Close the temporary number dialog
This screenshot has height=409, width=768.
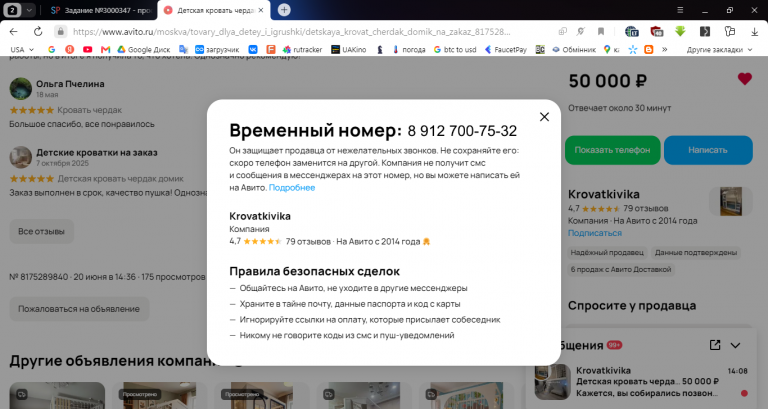click(x=544, y=117)
